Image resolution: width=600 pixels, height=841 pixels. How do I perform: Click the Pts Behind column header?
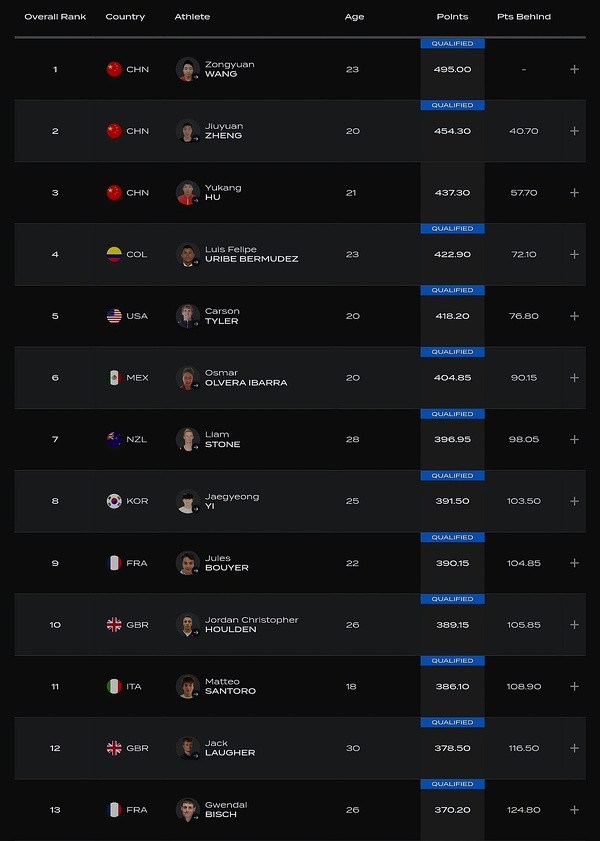point(524,17)
